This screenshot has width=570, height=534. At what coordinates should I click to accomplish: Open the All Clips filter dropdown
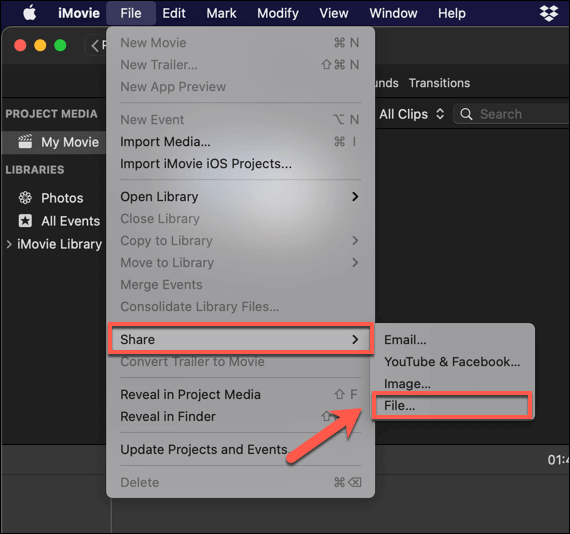click(412, 114)
